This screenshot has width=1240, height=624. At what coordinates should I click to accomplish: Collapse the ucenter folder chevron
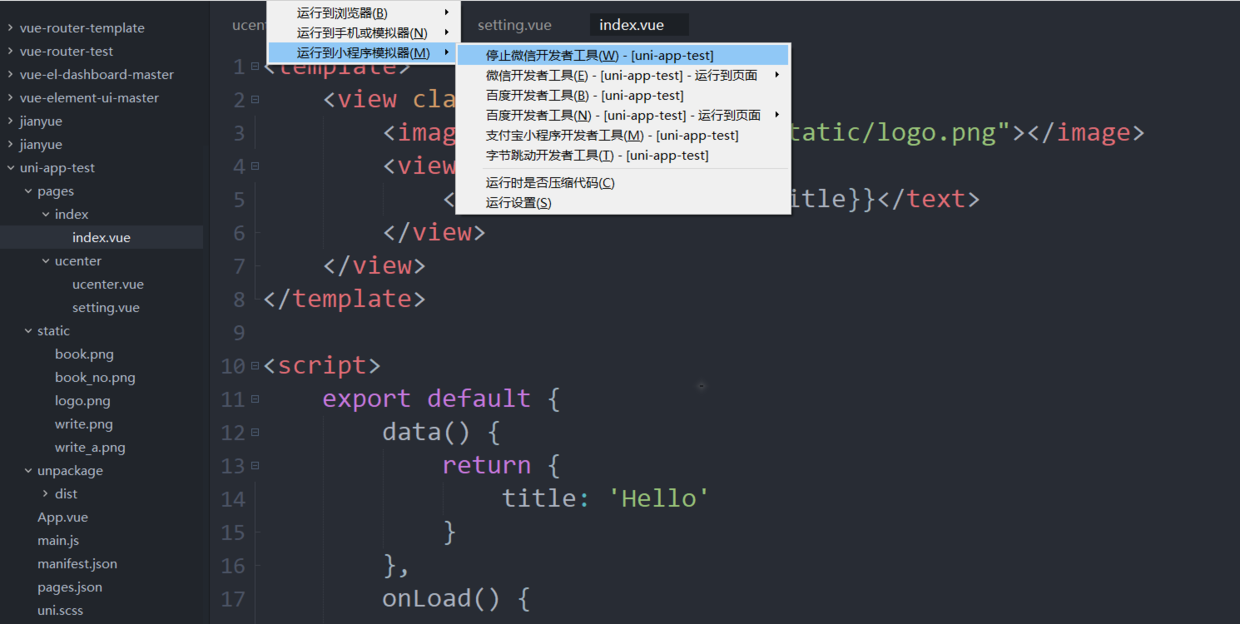pos(45,261)
